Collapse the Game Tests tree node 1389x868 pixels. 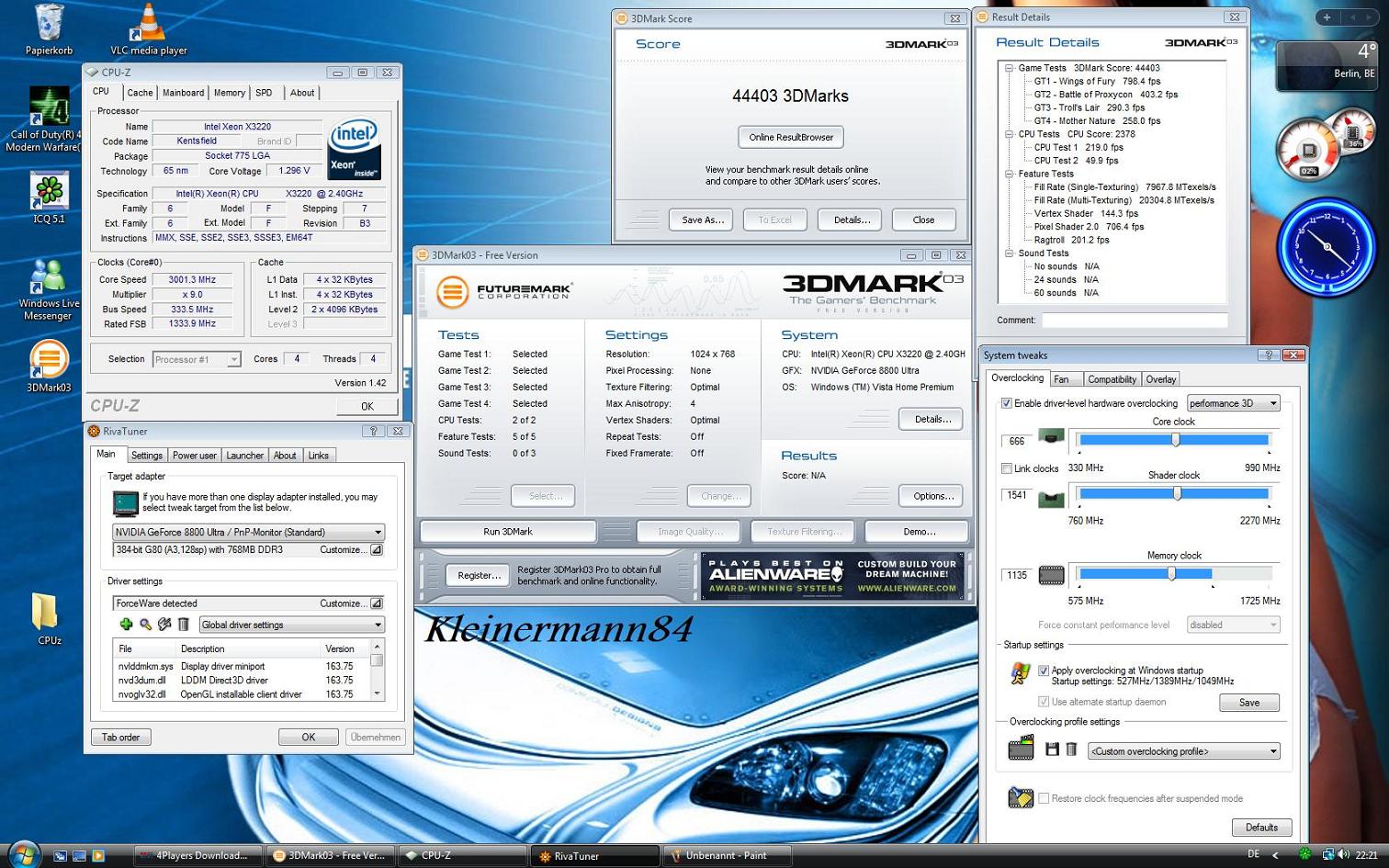(x=1009, y=68)
